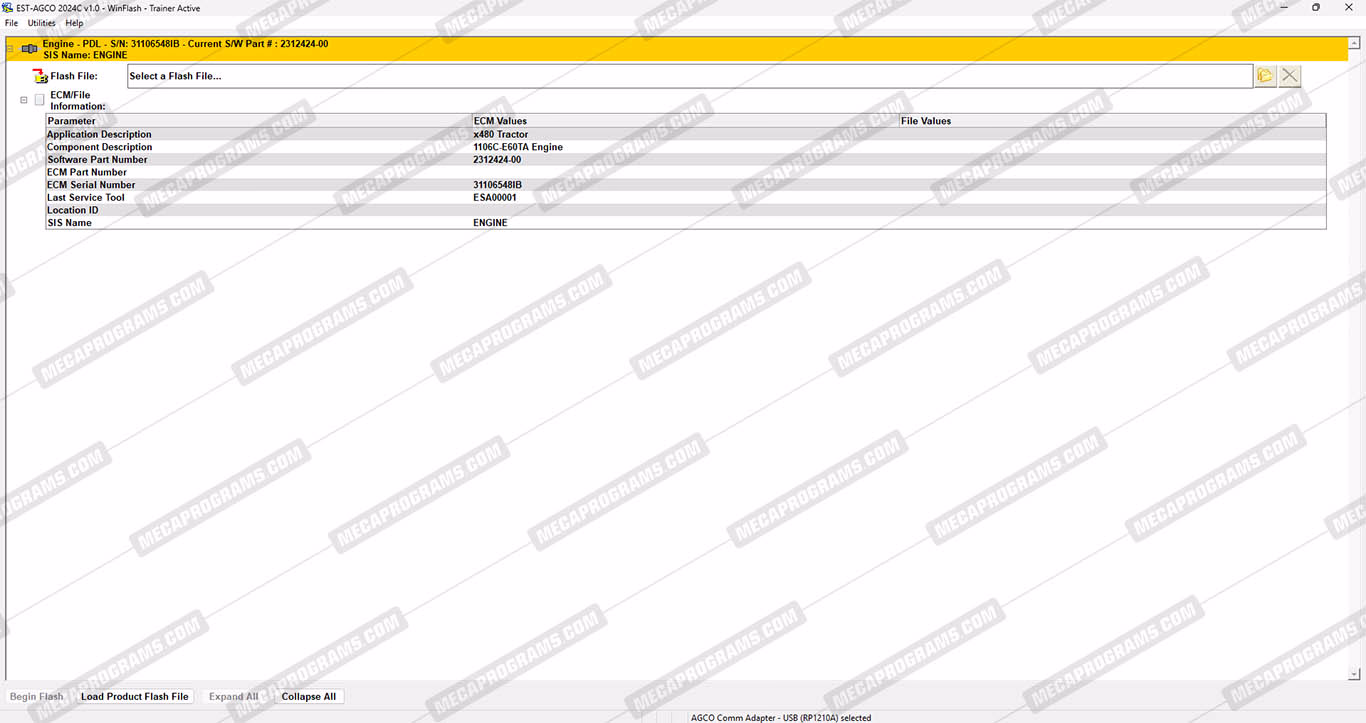
Task: Tick the ECM/File Information checkbox
Action: click(40, 100)
